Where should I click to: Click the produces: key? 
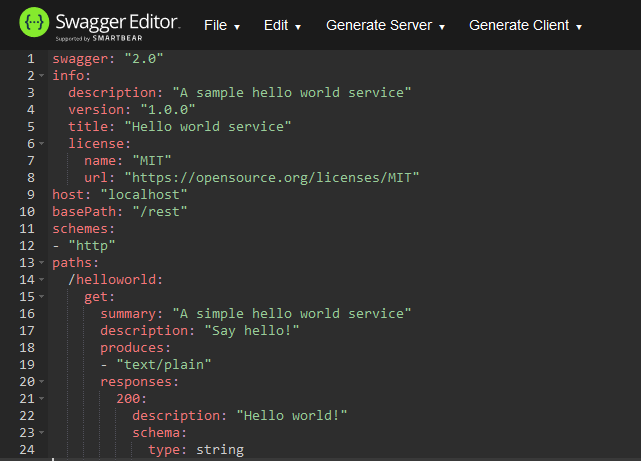coord(135,347)
